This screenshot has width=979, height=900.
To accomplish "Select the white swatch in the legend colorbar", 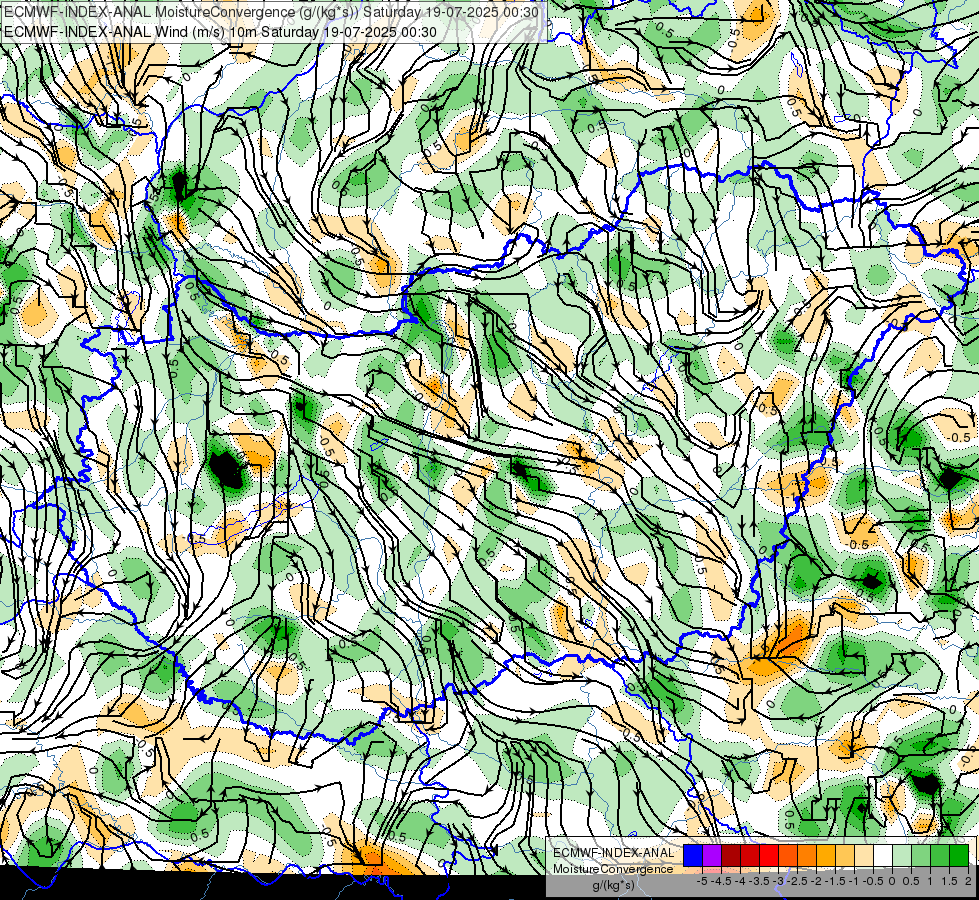I will click(x=883, y=856).
